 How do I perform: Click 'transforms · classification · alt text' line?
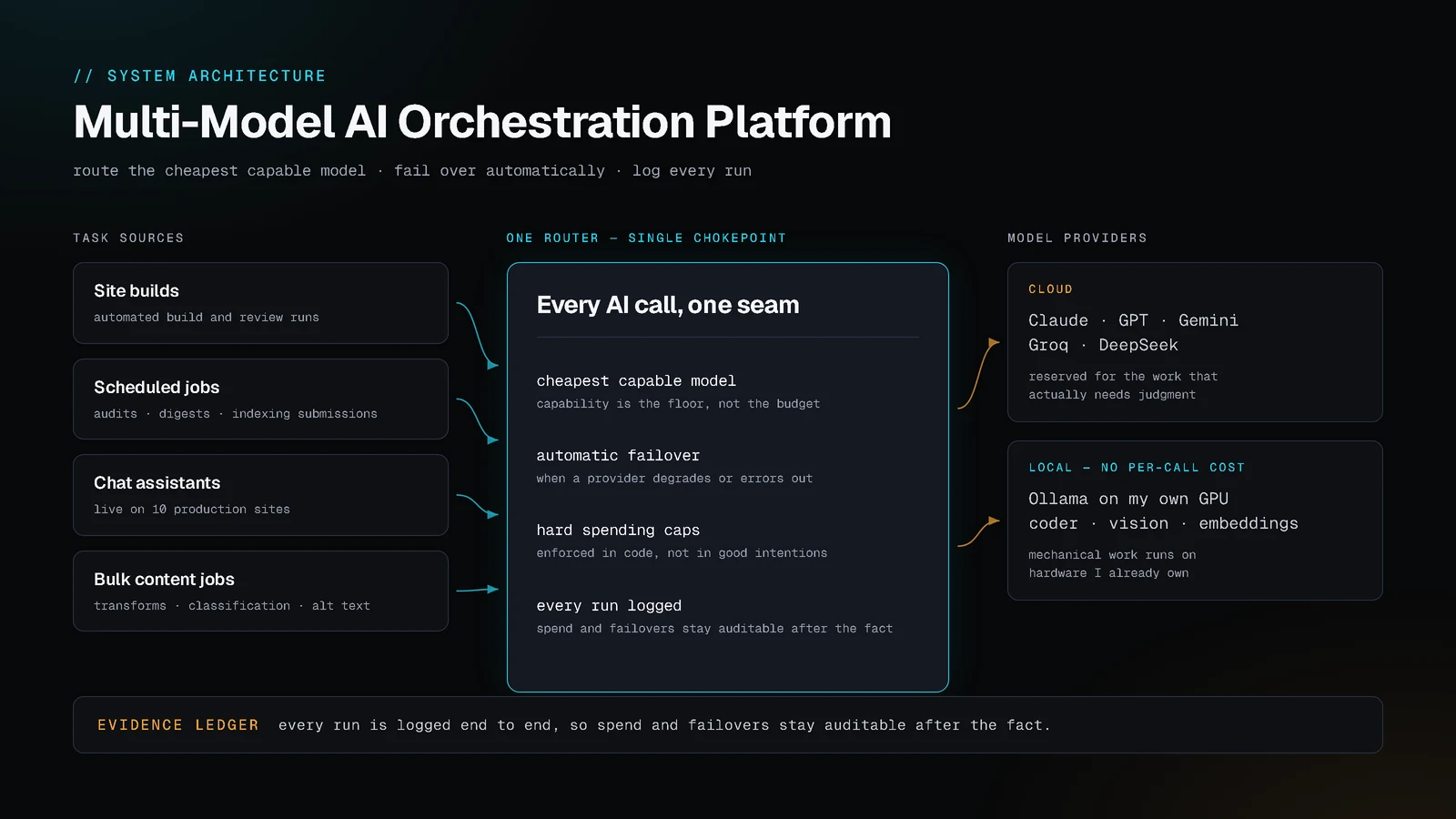tap(232, 606)
